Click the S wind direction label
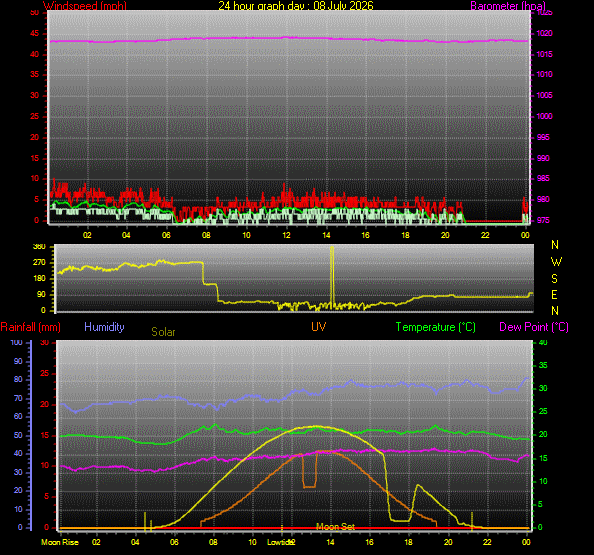Image resolution: width=594 pixels, height=555 pixels. 554,279
